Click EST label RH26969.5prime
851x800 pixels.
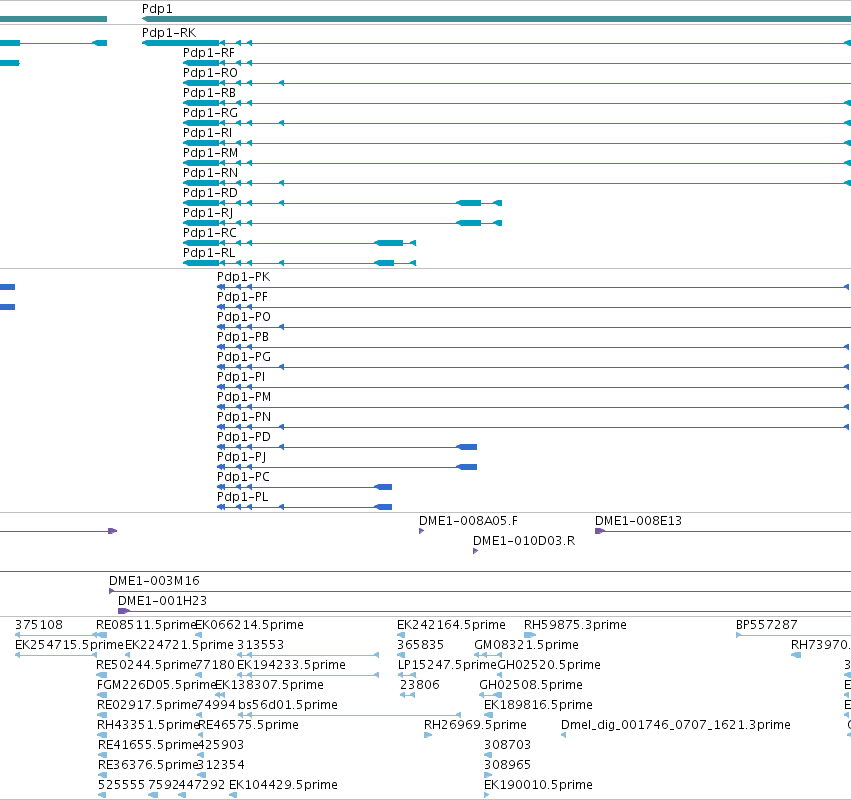tap(475, 726)
